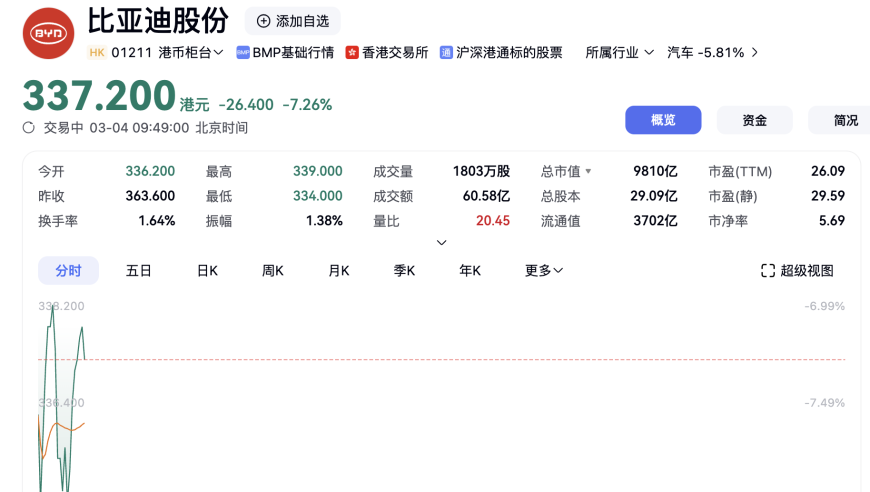Click the arrow after 汽车 -5.81%
The width and height of the screenshot is (870, 492).
[x=755, y=53]
